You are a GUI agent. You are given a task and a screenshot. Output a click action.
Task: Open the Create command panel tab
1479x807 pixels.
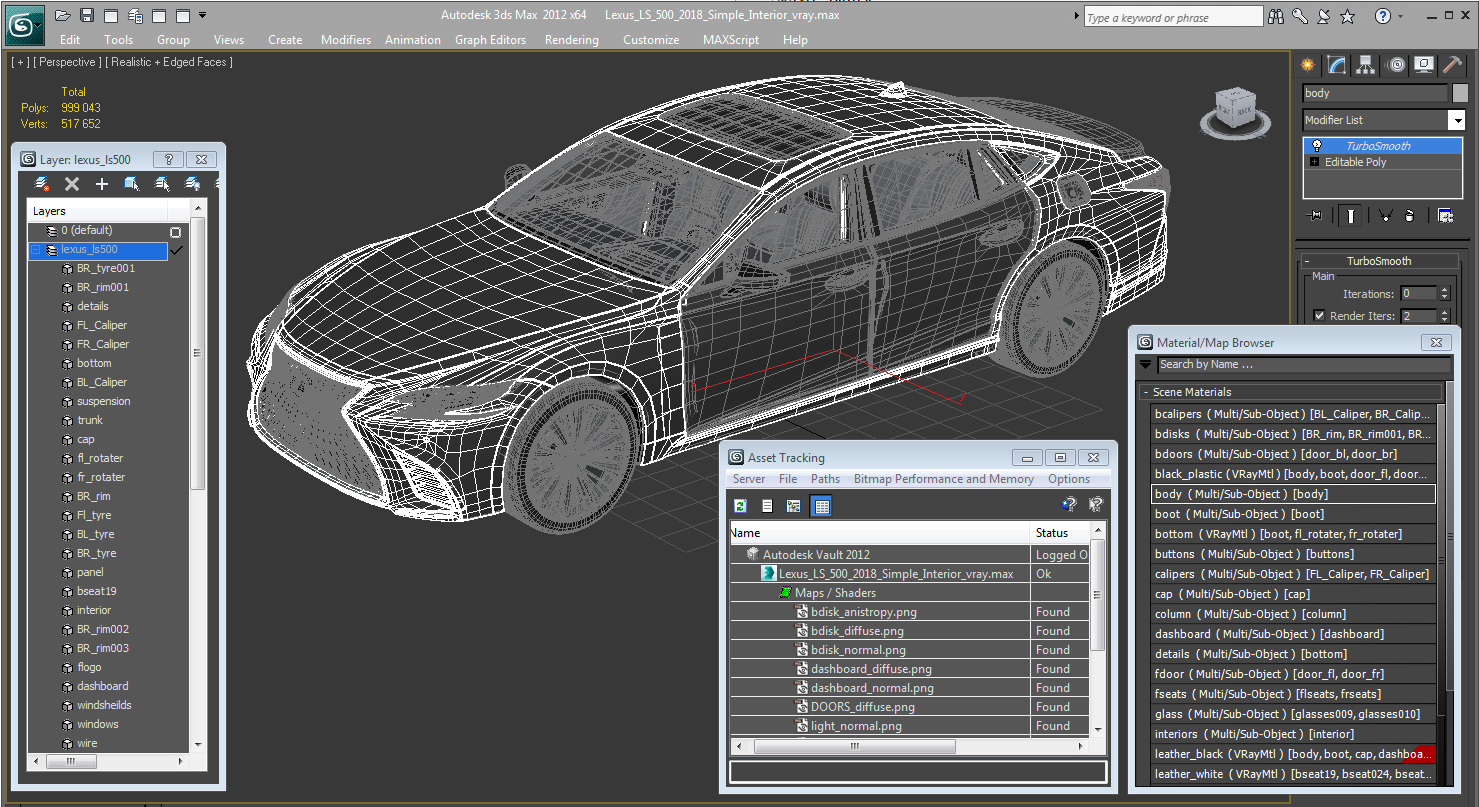(x=1307, y=65)
